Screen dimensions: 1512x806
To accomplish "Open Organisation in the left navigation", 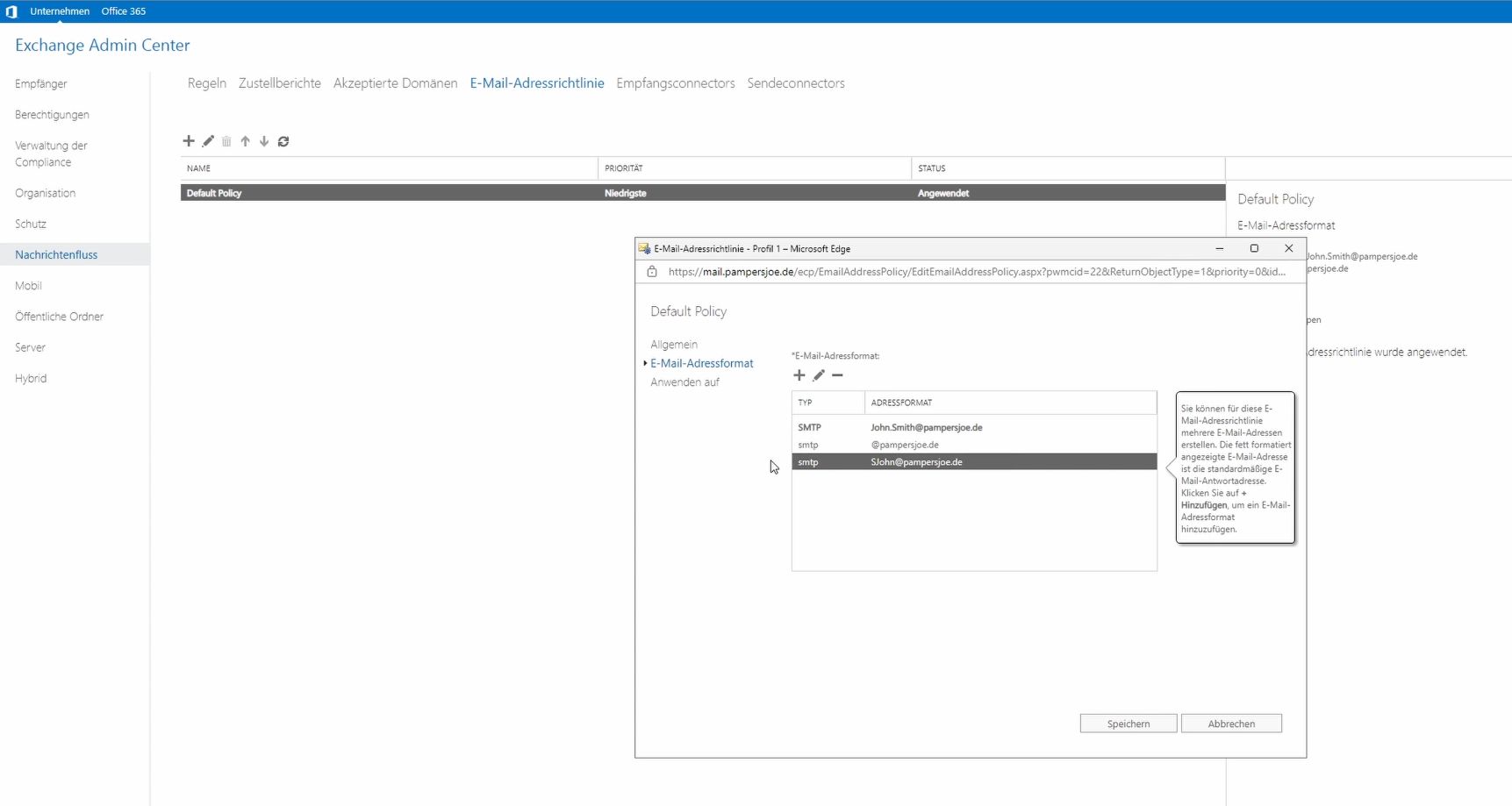I will pos(45,193).
